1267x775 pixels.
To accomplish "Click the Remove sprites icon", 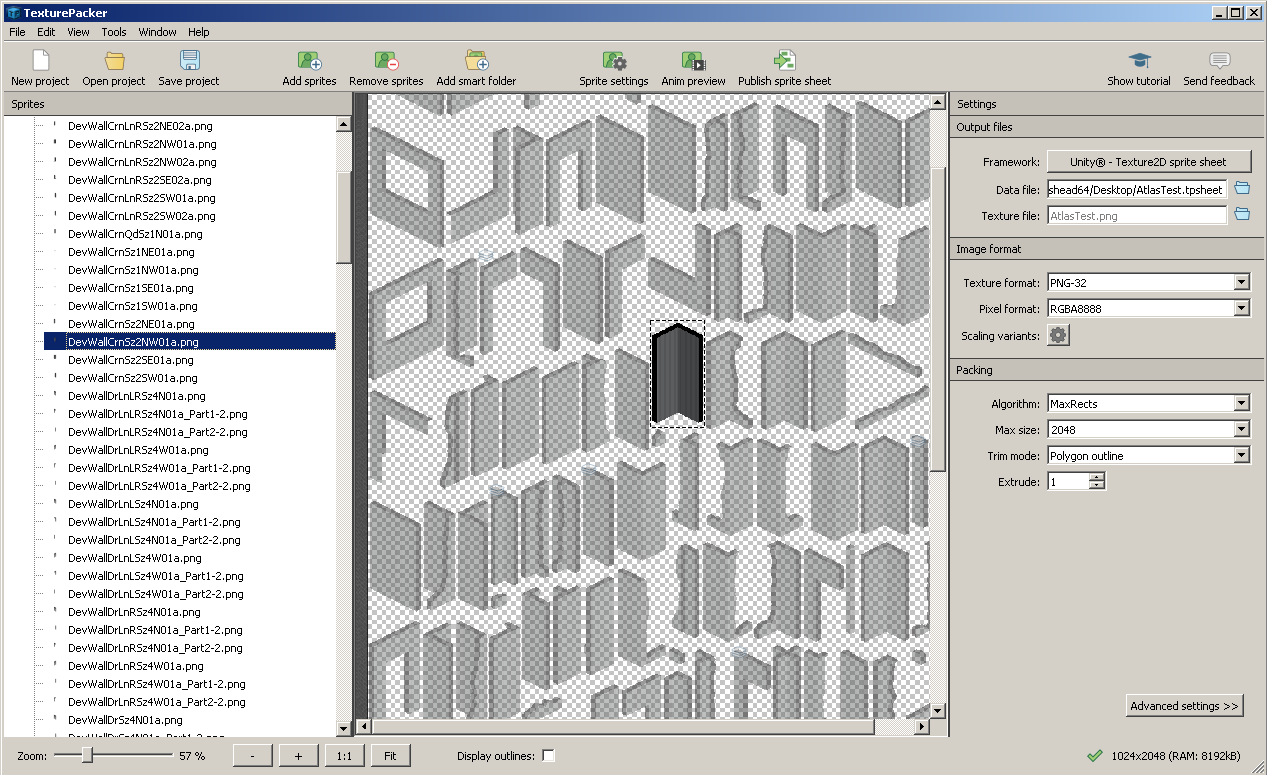I will coord(386,62).
